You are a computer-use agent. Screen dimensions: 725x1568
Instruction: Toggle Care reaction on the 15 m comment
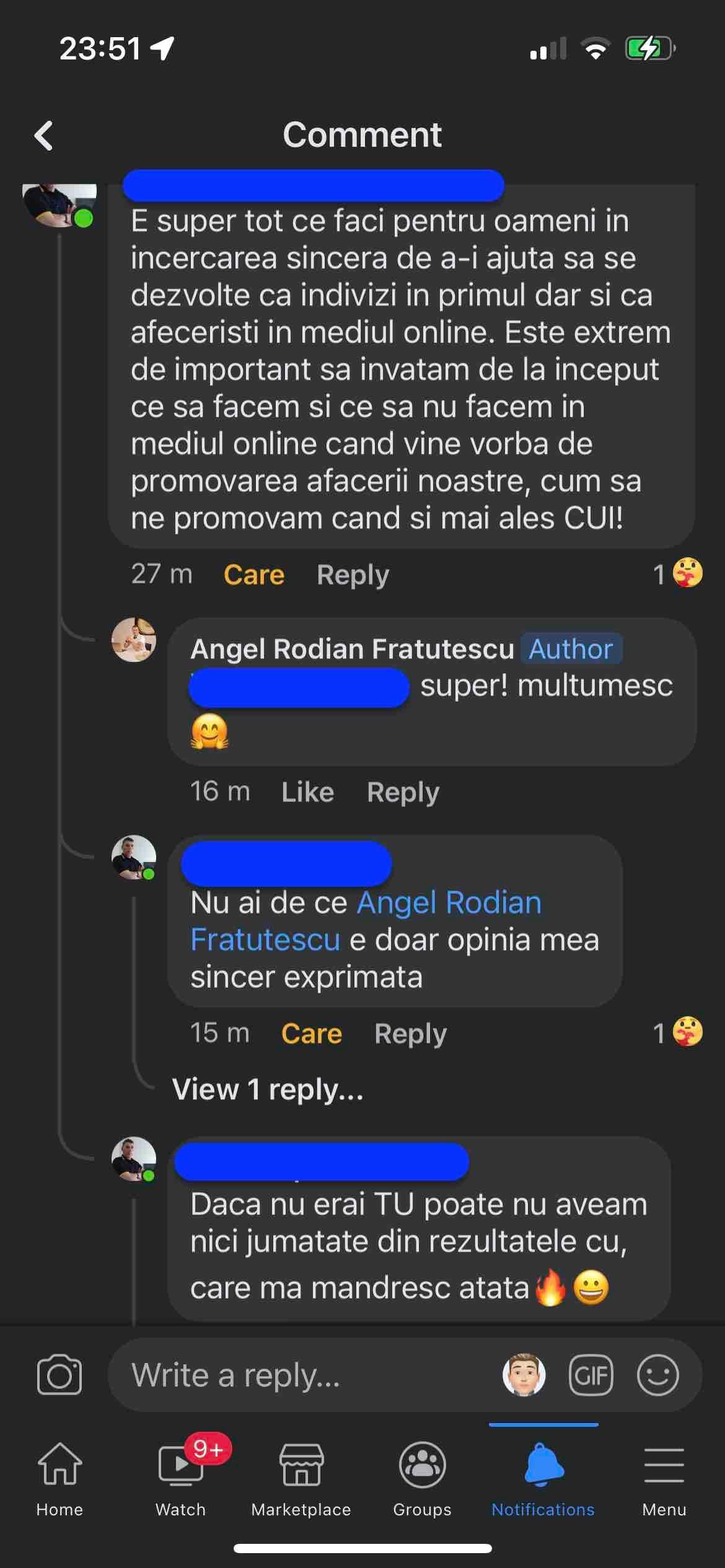pyautogui.click(x=312, y=1034)
